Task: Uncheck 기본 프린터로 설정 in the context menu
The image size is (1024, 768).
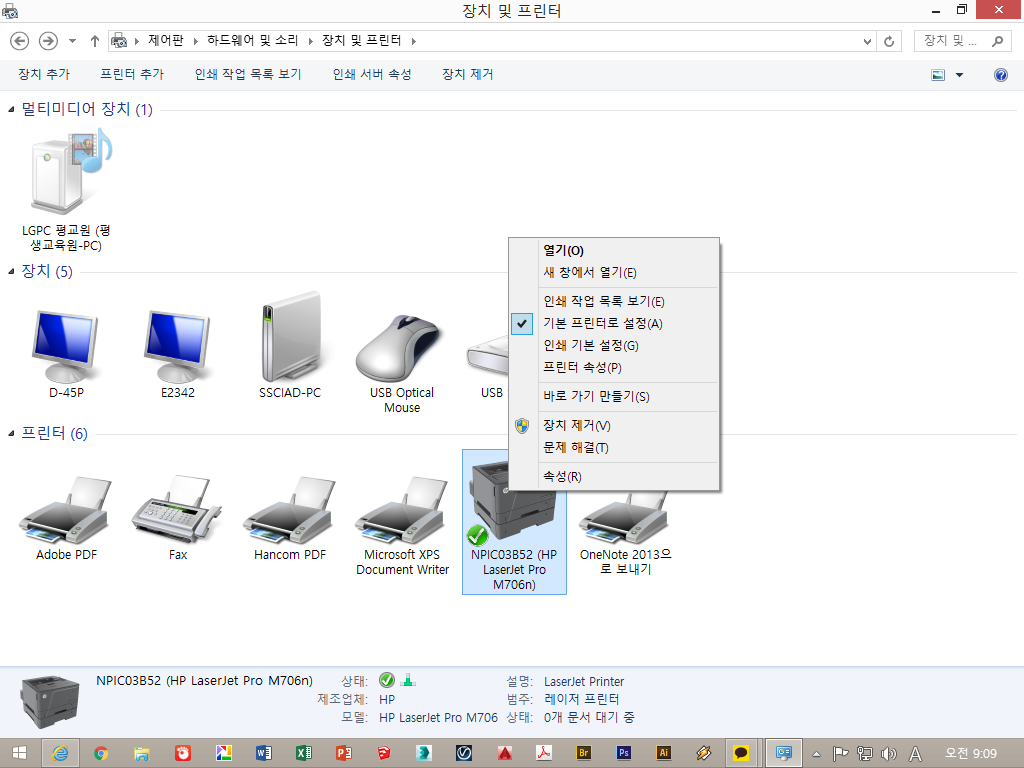Action: pyautogui.click(x=602, y=324)
